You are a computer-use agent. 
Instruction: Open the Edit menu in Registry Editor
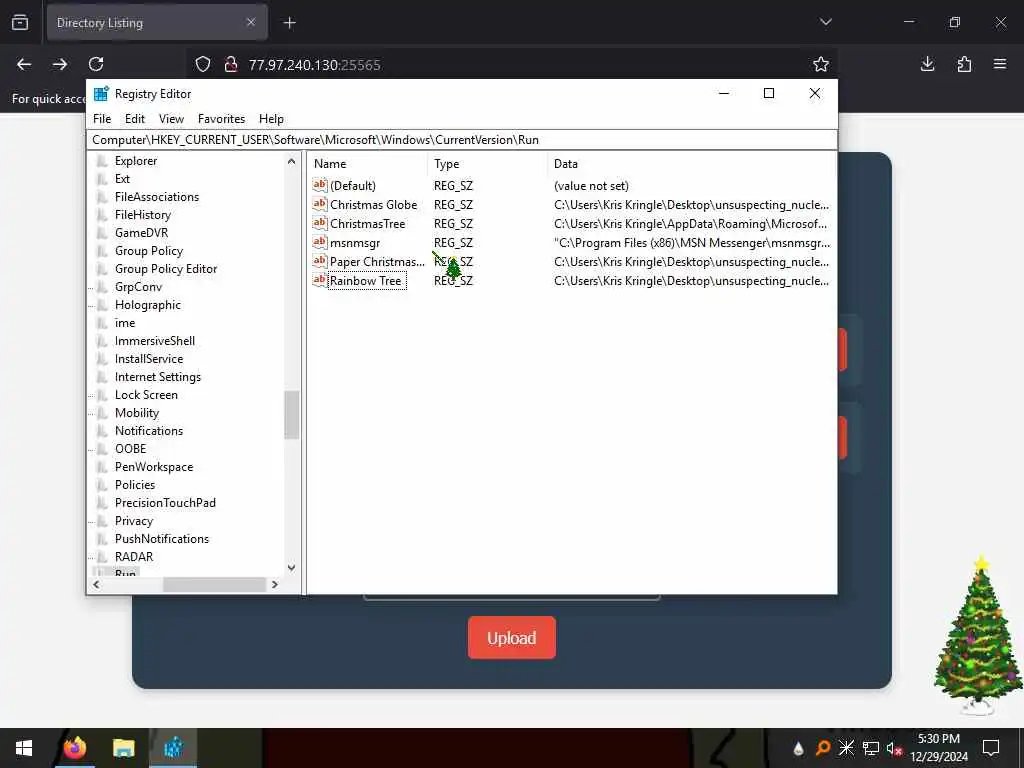coord(135,119)
